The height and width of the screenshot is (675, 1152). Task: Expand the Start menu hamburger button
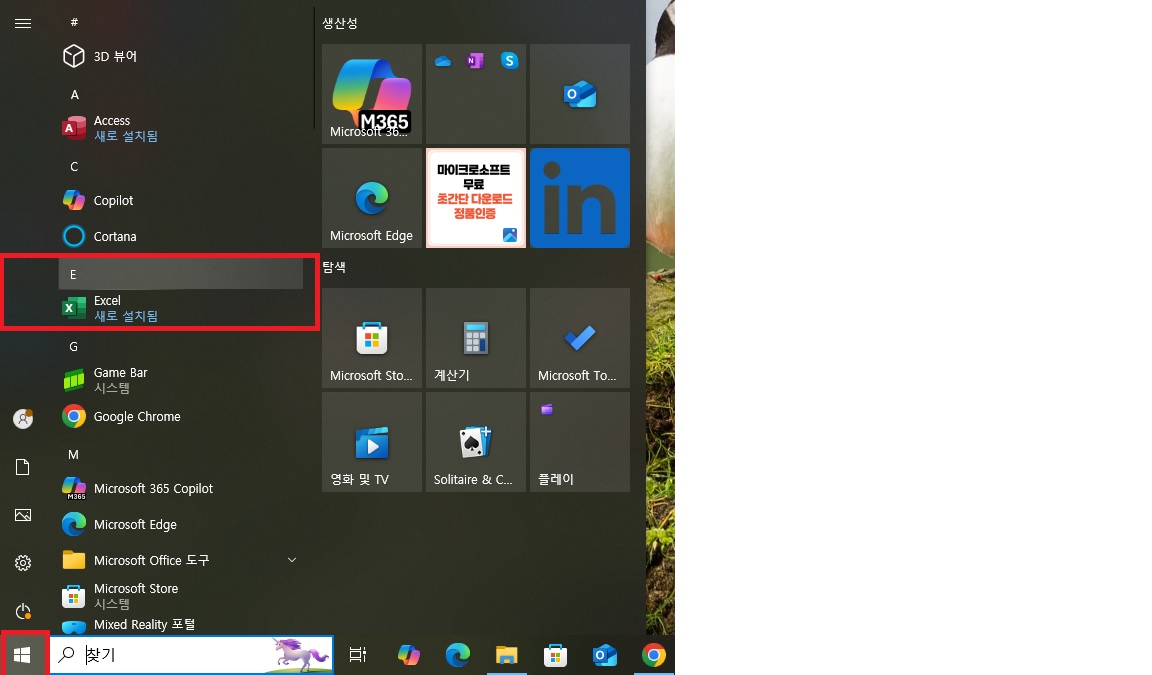(x=23, y=24)
